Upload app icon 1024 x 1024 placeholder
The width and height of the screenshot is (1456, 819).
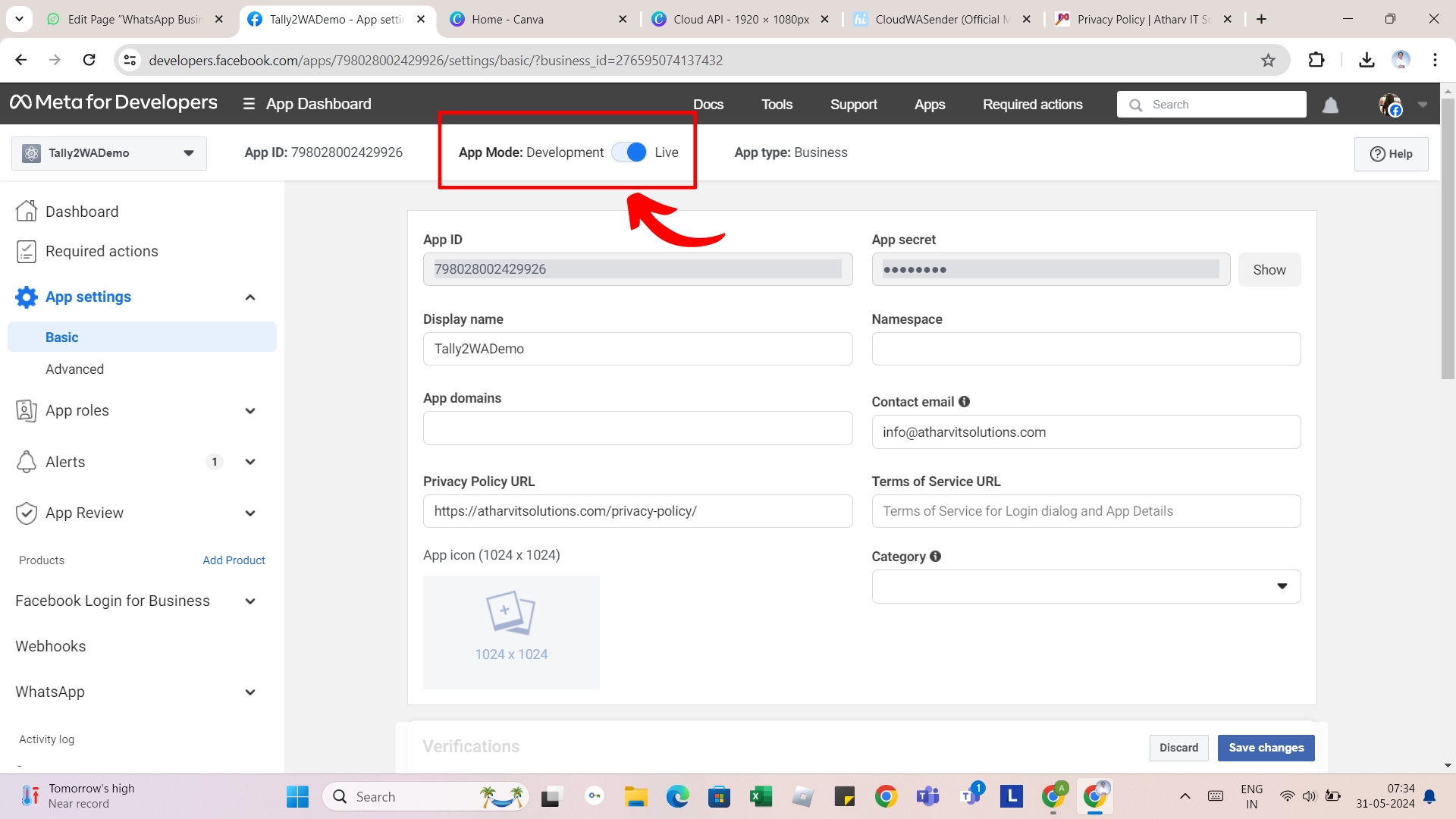point(511,632)
